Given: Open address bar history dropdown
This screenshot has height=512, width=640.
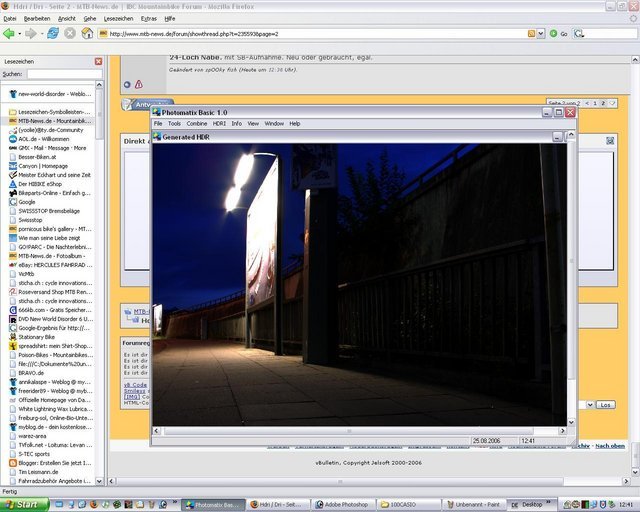Looking at the screenshot, I should pos(541,34).
